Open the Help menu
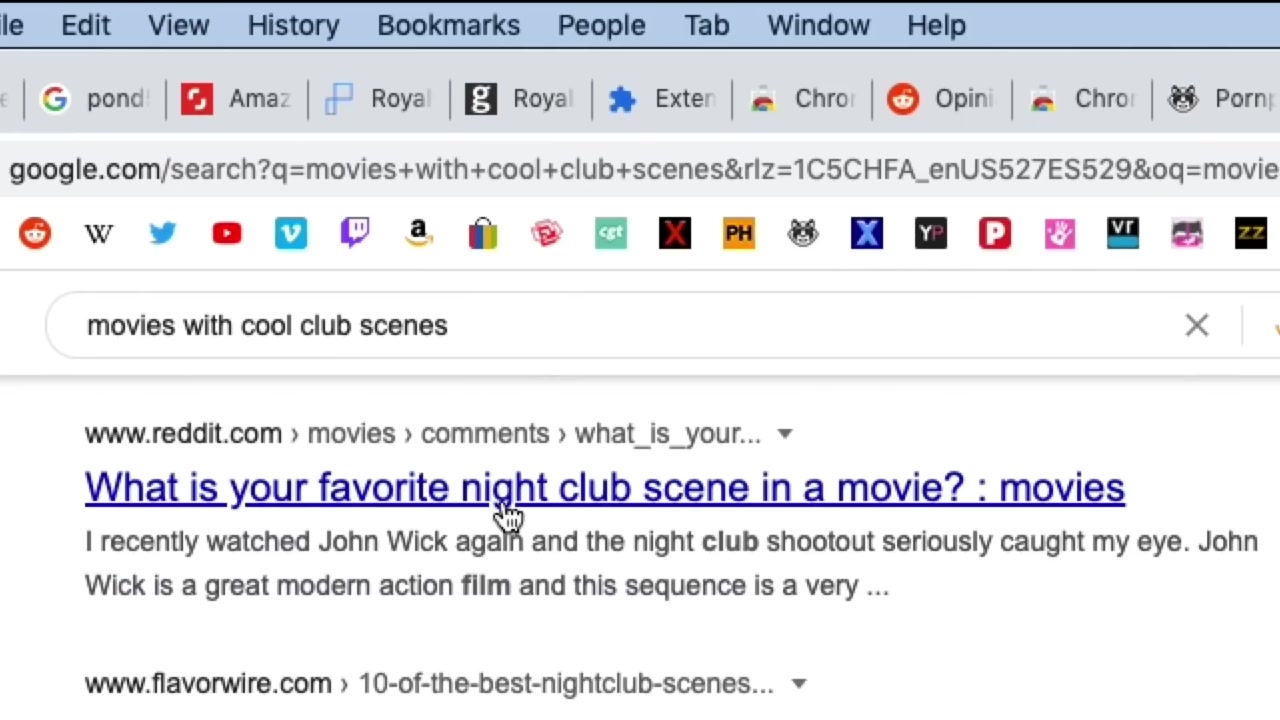The height and width of the screenshot is (720, 1280). [x=937, y=25]
